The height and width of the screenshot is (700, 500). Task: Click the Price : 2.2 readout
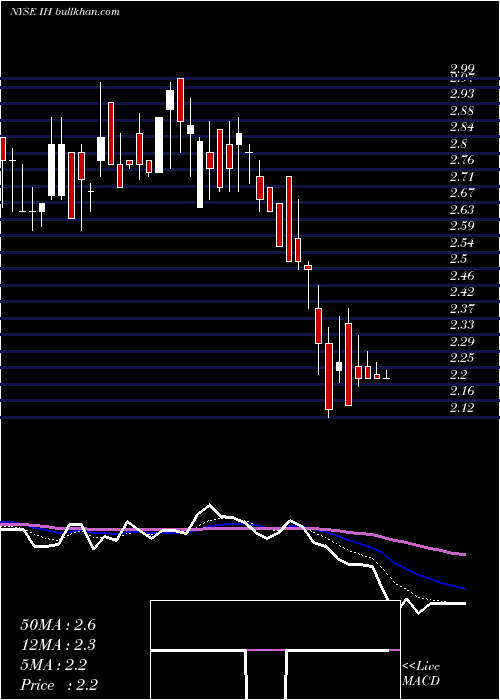(59, 685)
